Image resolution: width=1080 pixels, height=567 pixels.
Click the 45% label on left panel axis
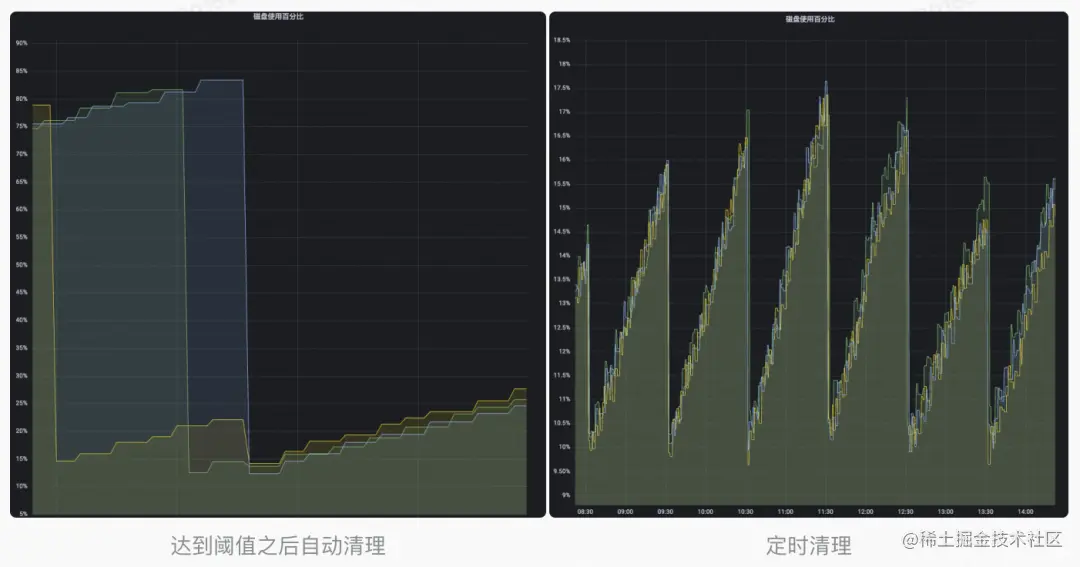pyautogui.click(x=22, y=292)
